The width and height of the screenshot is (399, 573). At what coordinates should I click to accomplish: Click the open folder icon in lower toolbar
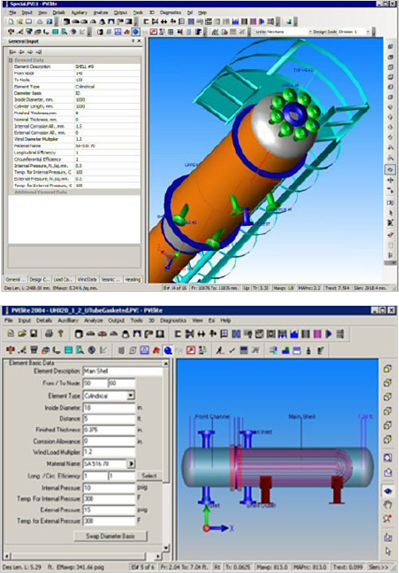click(x=22, y=334)
